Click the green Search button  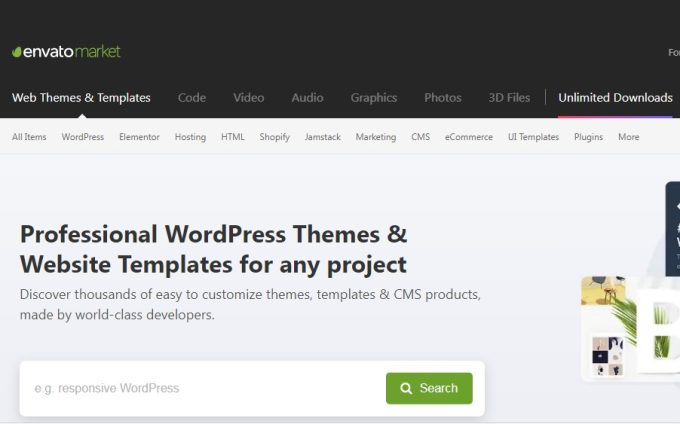point(429,388)
